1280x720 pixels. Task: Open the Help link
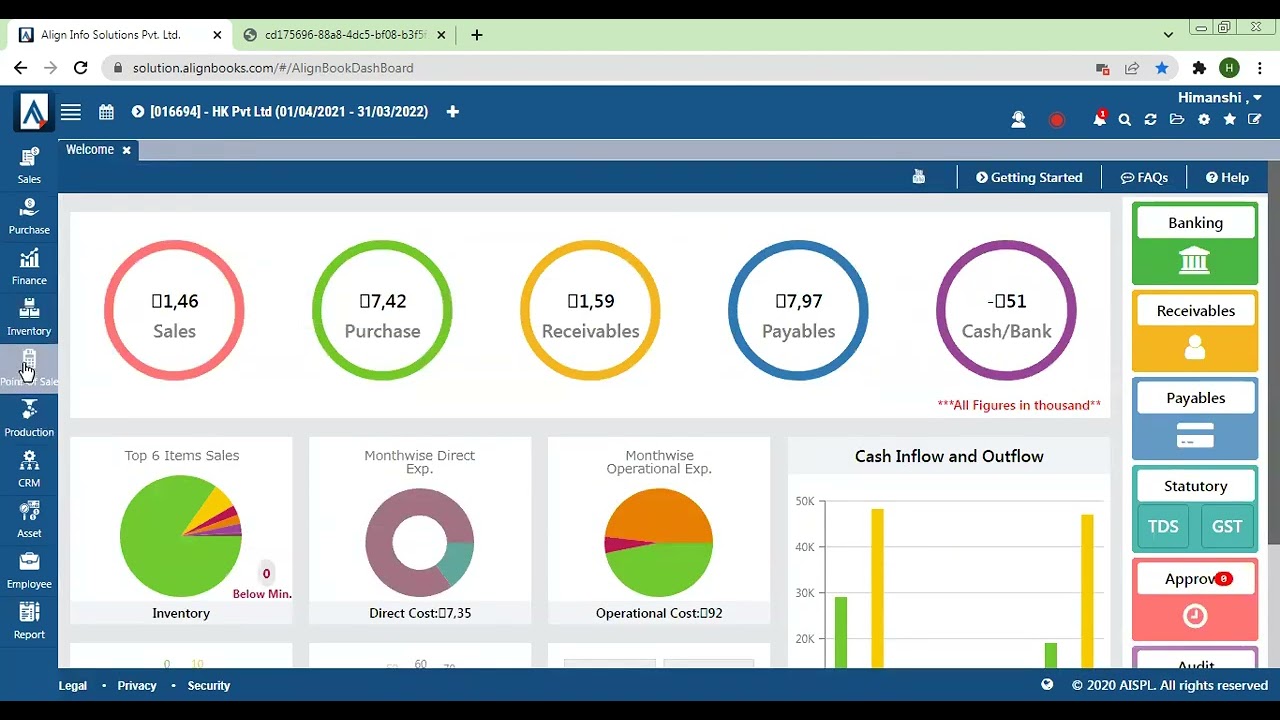(1227, 177)
